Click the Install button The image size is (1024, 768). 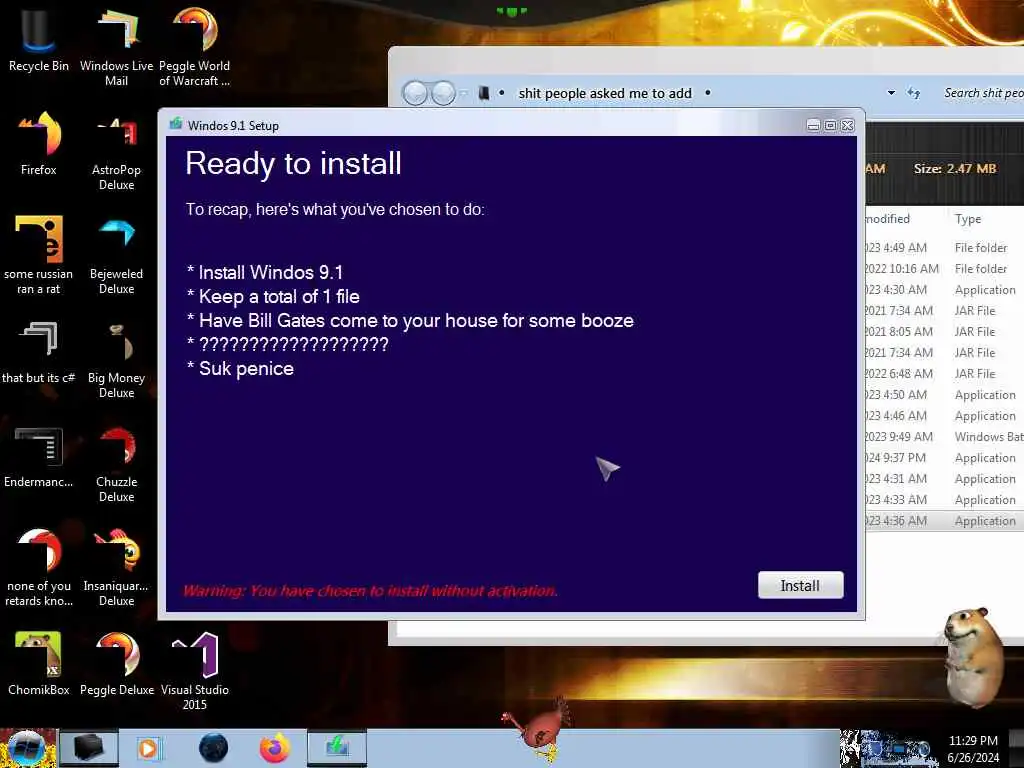[800, 585]
